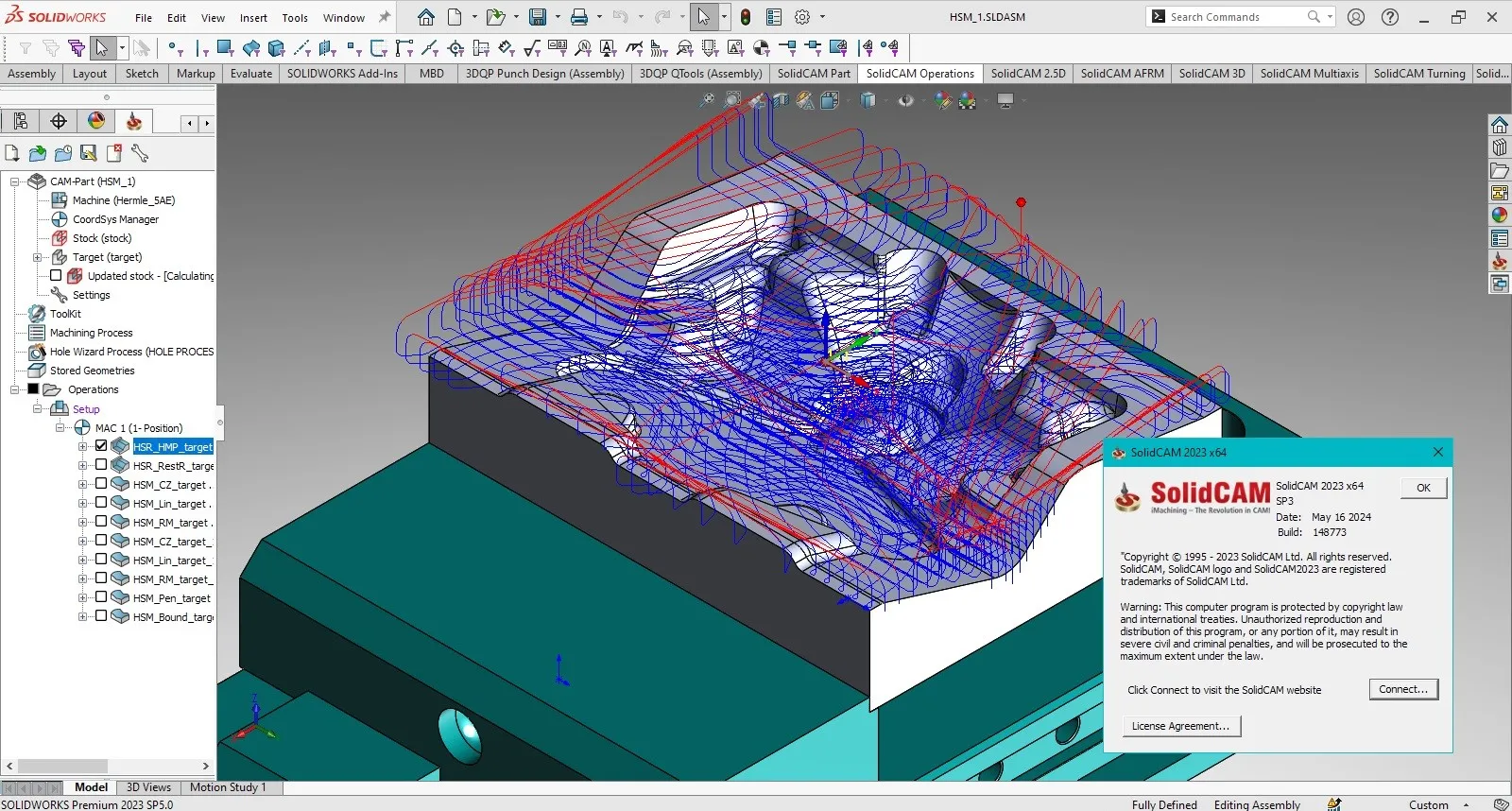Click the Rebuild traffic light icon
Screen dimensions: 1512x811
tap(746, 17)
